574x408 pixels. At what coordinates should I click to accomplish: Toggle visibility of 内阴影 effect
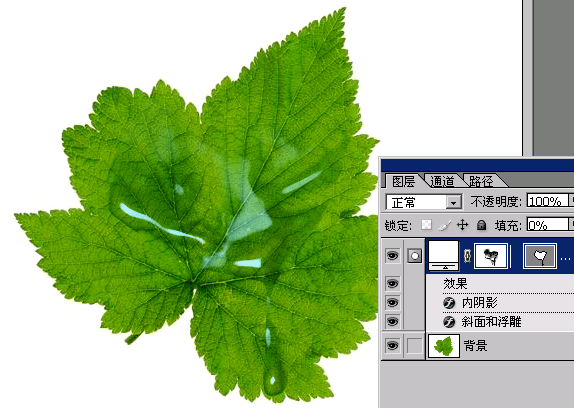coord(392,303)
